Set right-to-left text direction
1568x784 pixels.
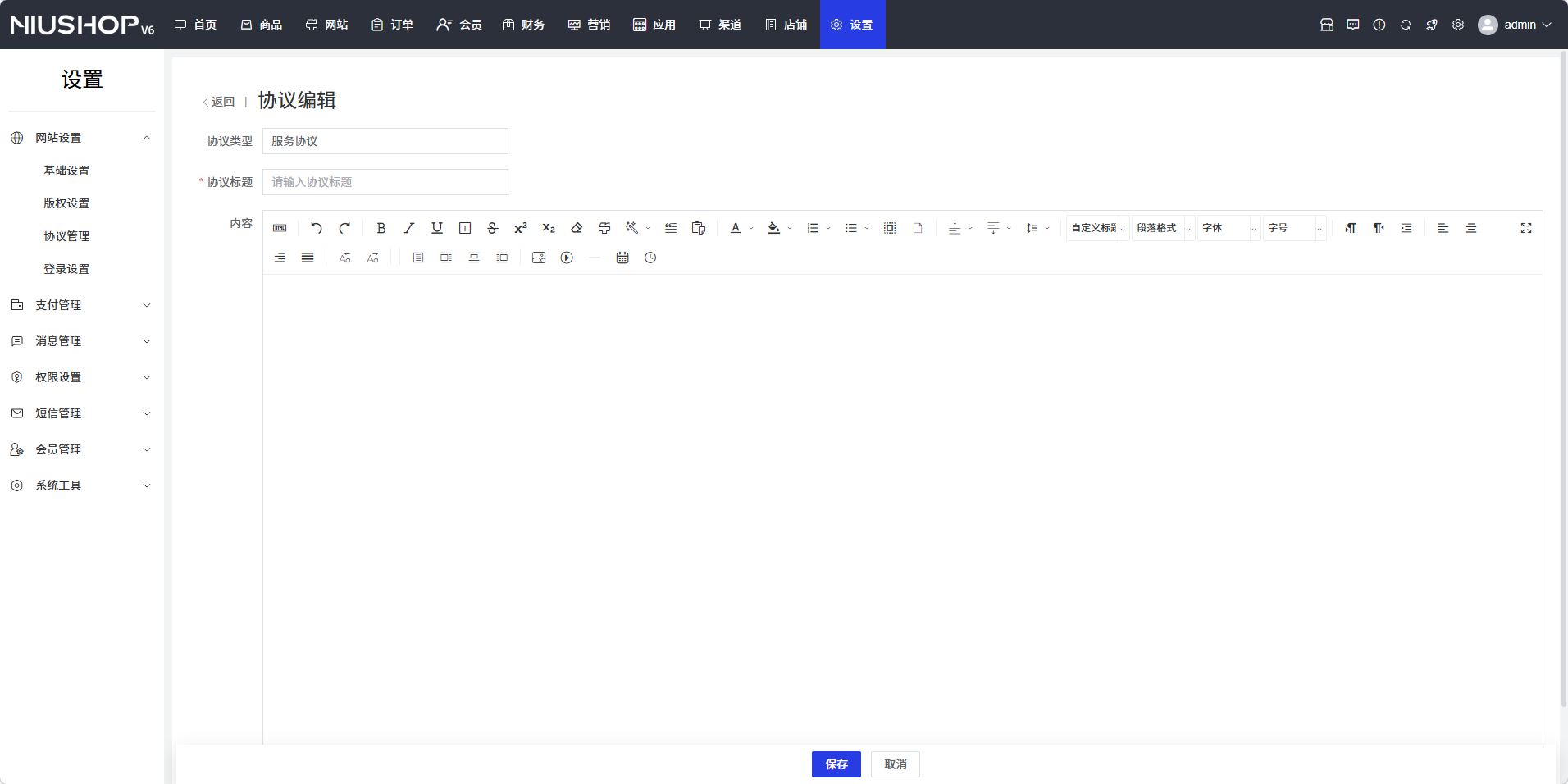[1379, 228]
